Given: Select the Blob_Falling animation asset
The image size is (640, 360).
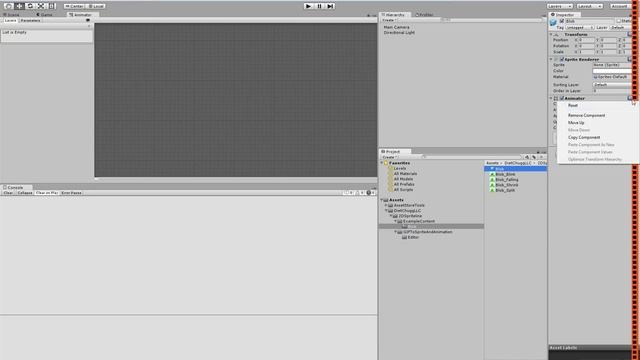Looking at the screenshot, I should [x=504, y=180].
